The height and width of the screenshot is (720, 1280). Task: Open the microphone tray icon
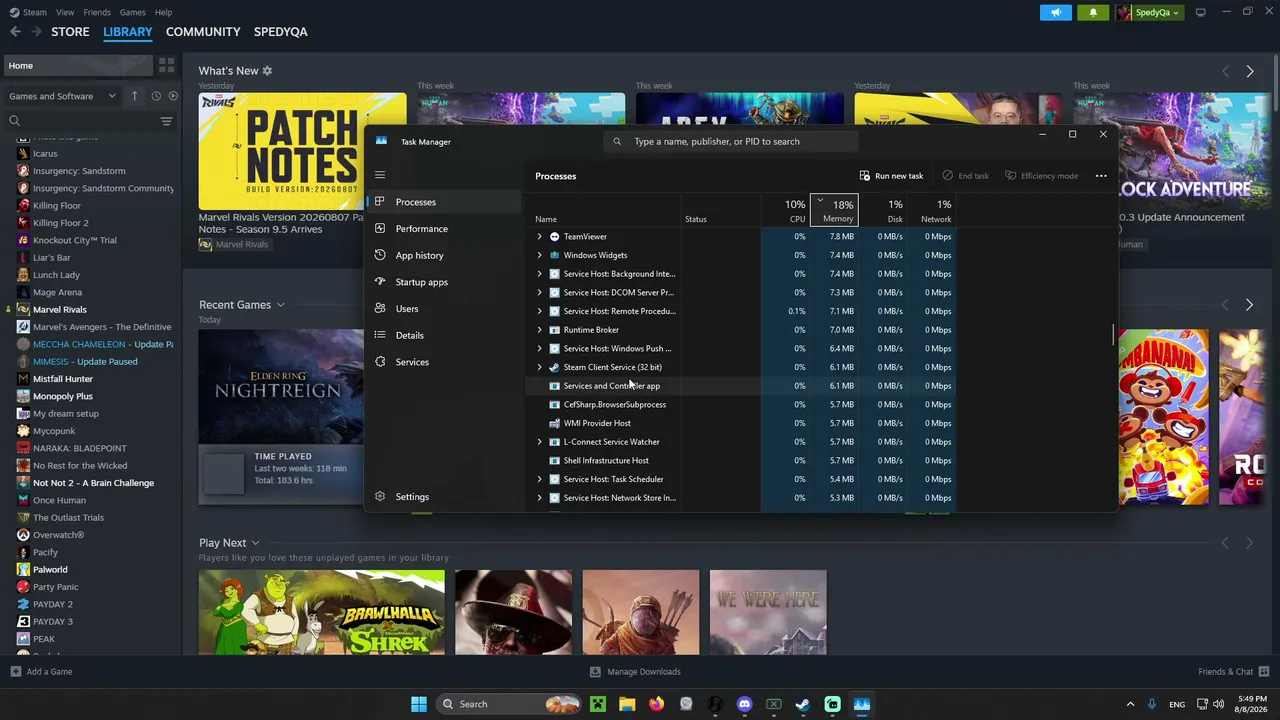click(1152, 704)
